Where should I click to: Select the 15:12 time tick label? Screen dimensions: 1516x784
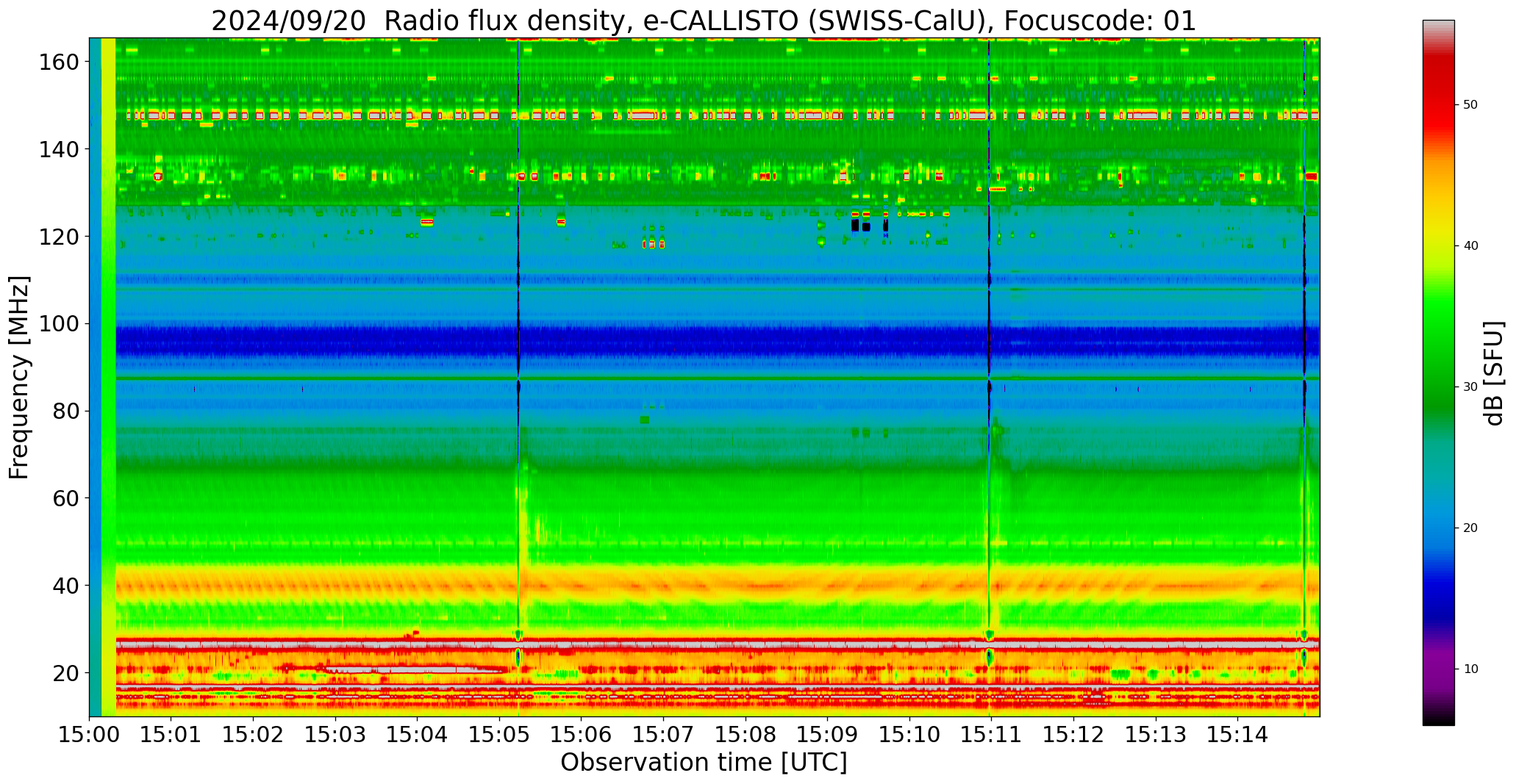[x=1073, y=735]
